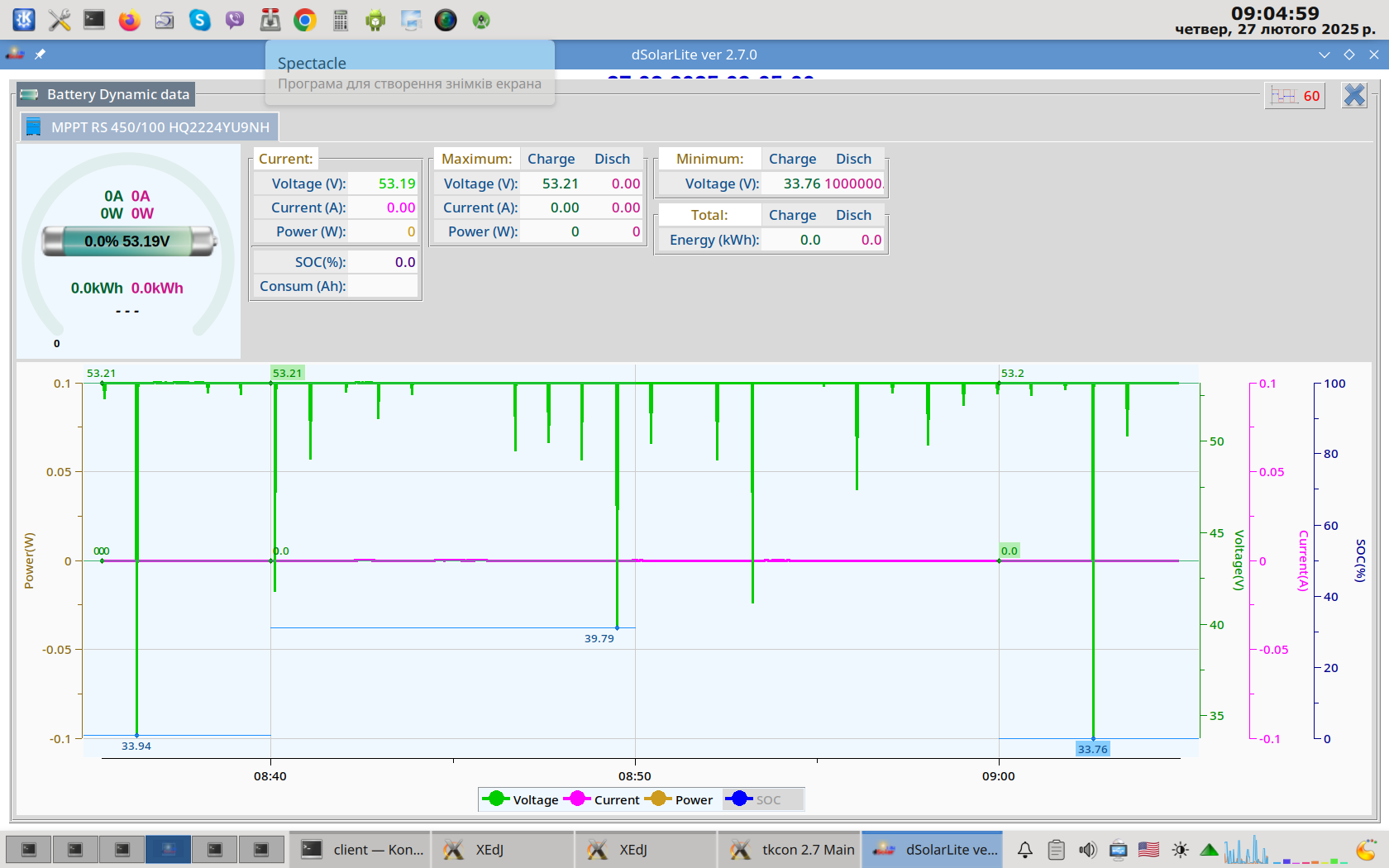Toggle the Current series in chart legend
The height and width of the screenshot is (868, 1389).
coord(605,799)
